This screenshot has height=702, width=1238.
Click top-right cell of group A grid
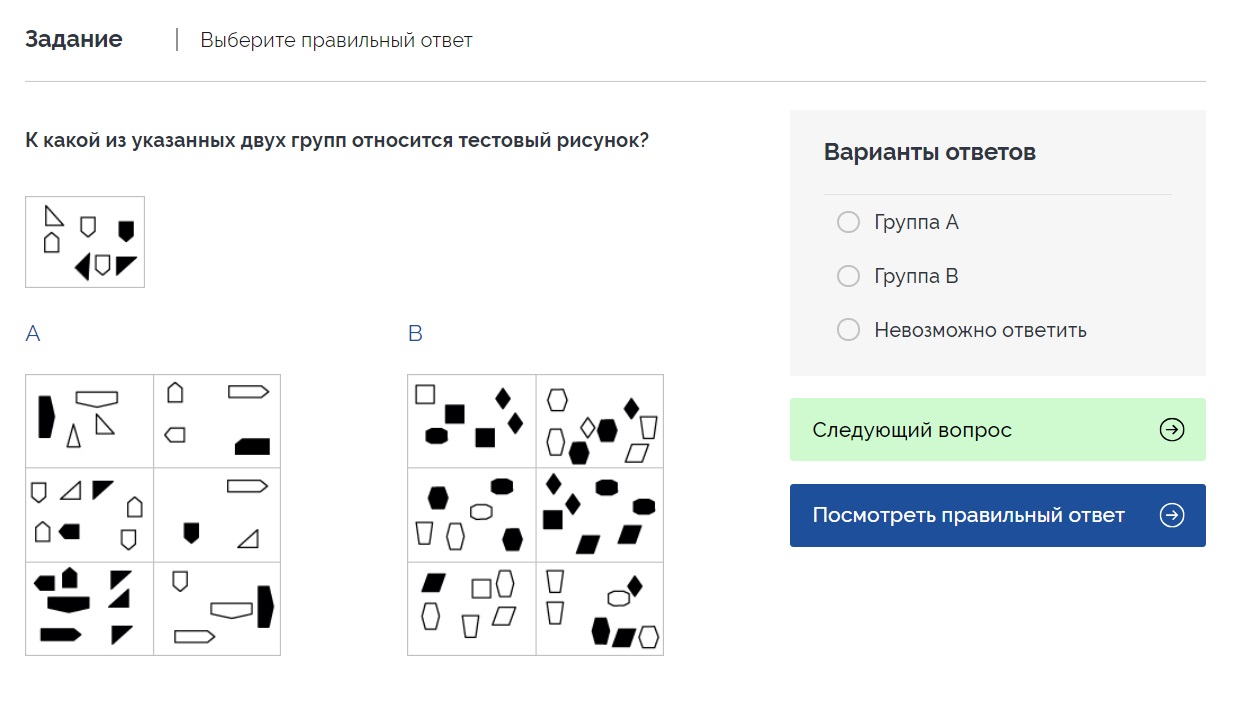tap(217, 421)
